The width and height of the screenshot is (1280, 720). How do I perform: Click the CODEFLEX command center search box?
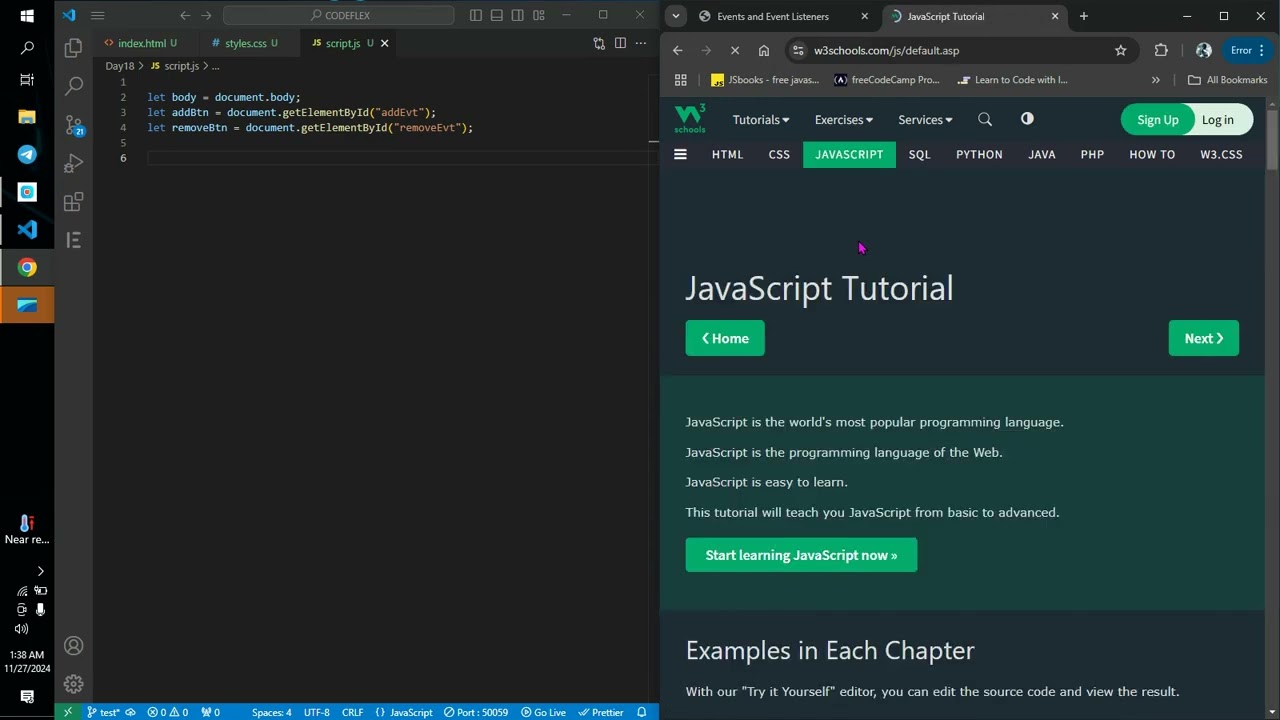coord(338,15)
